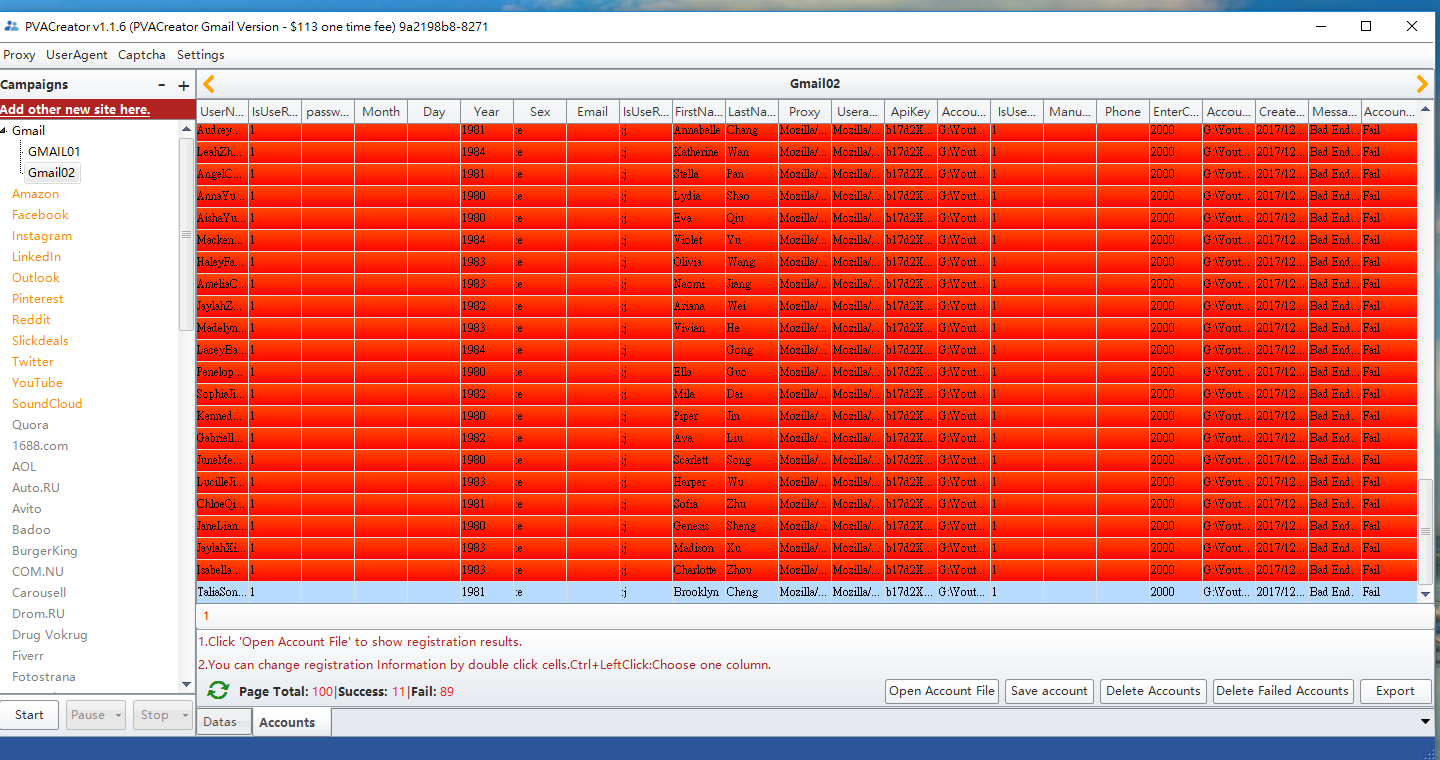
Task: Click the orange left arrow near Gmail02
Action: [209, 84]
